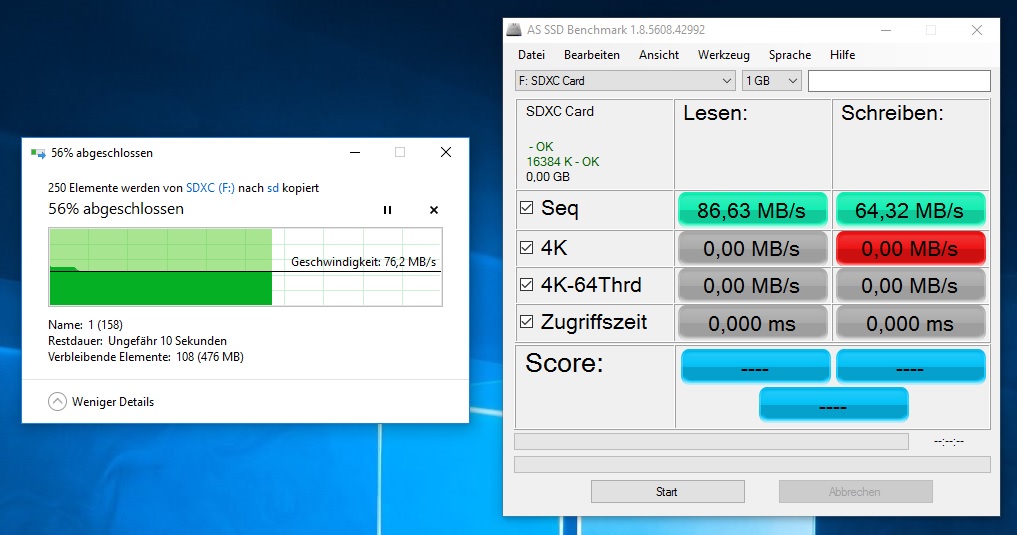Click the Seq write result 64,32 MB/s
The image size is (1017, 535).
click(x=910, y=210)
